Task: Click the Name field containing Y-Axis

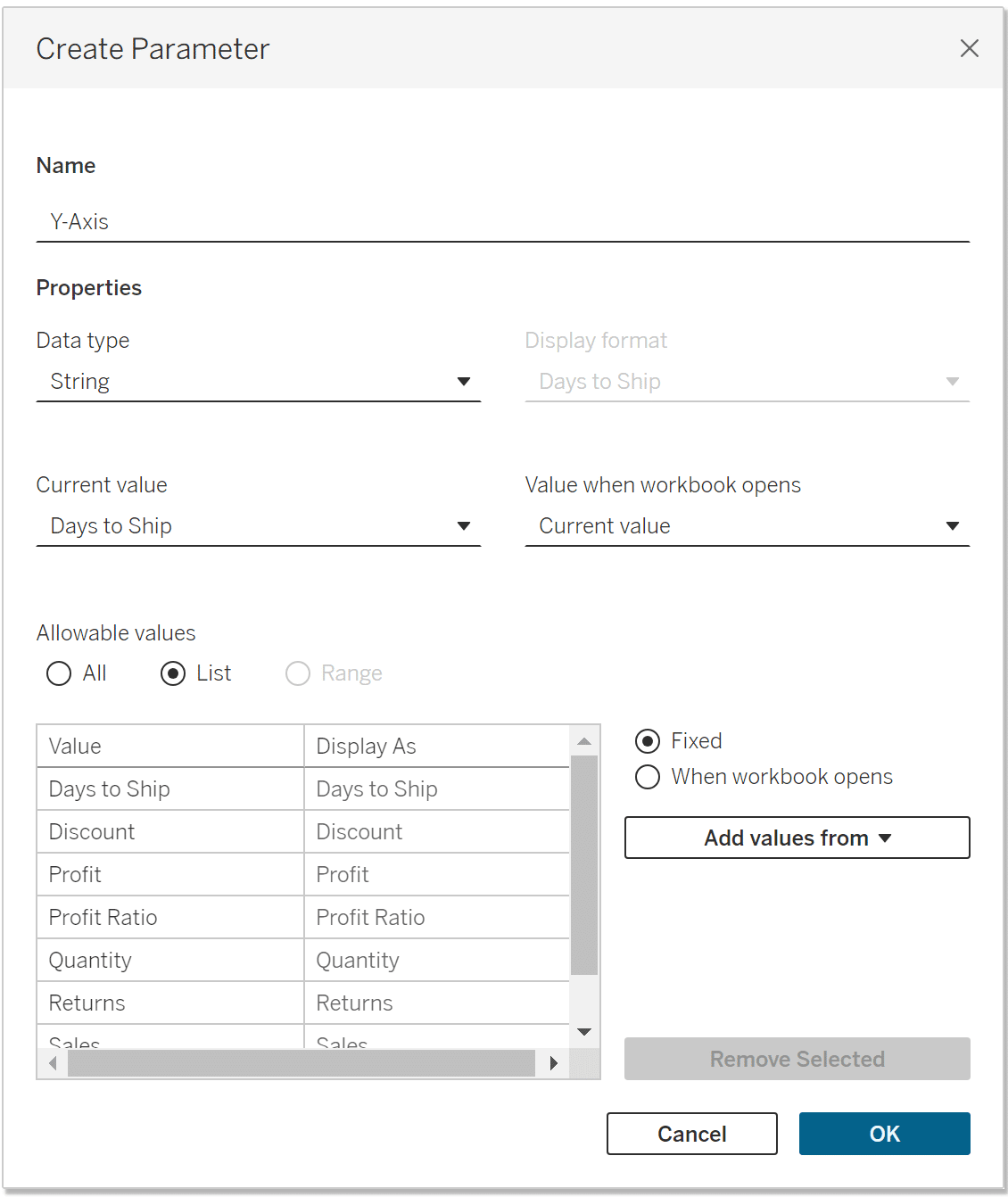Action: (503, 221)
